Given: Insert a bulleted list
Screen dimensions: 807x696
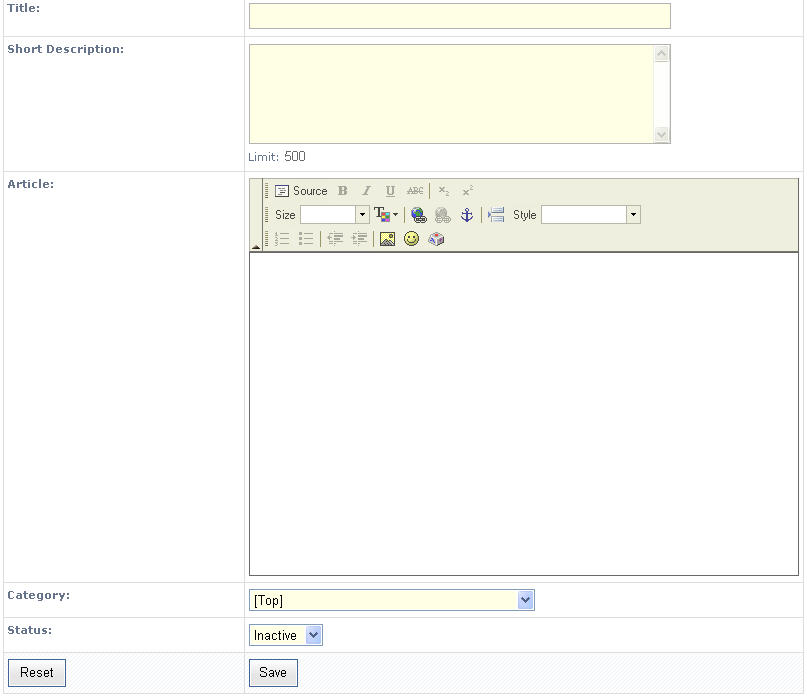Looking at the screenshot, I should click(306, 239).
